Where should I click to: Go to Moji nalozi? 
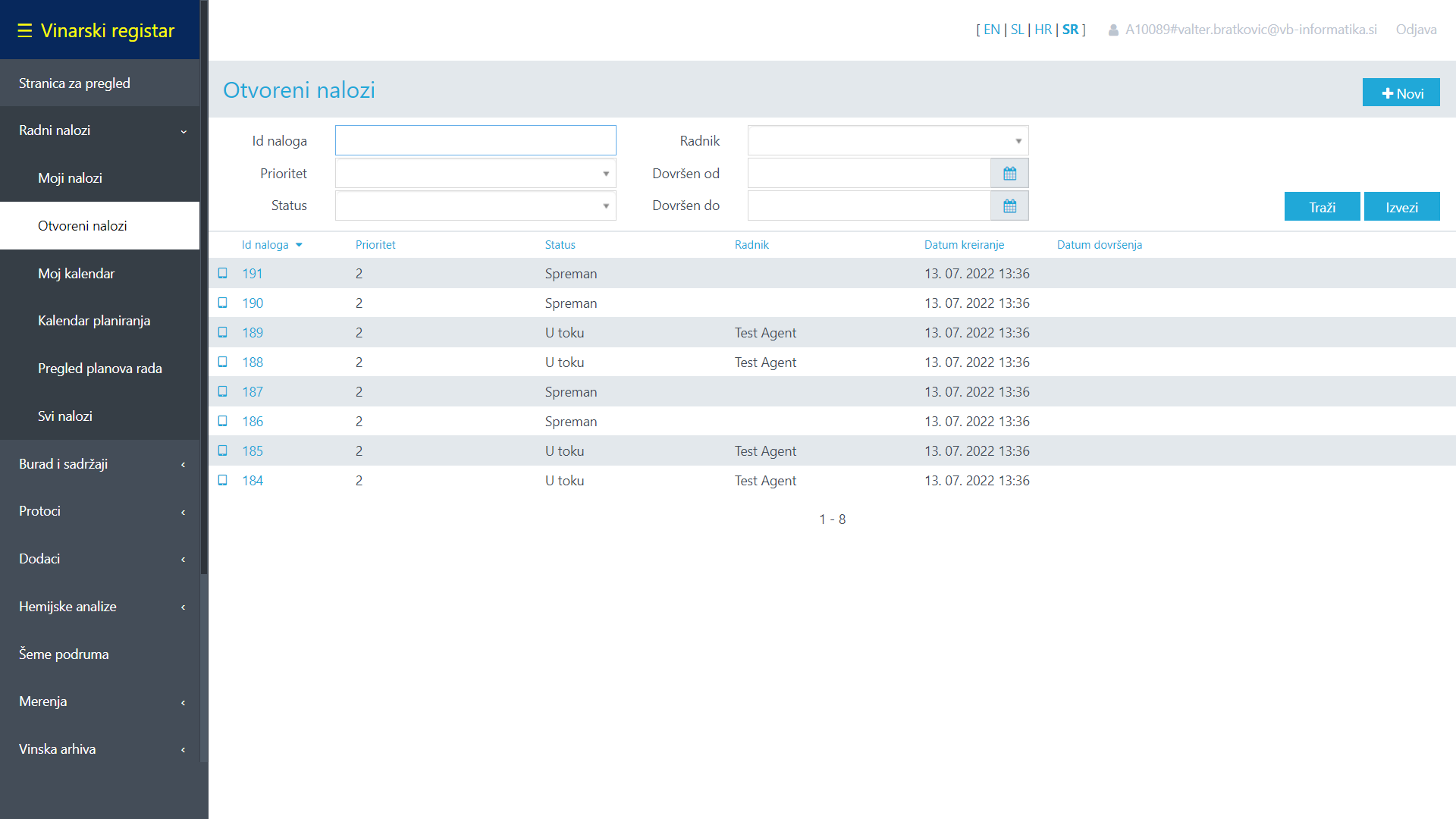[99, 178]
